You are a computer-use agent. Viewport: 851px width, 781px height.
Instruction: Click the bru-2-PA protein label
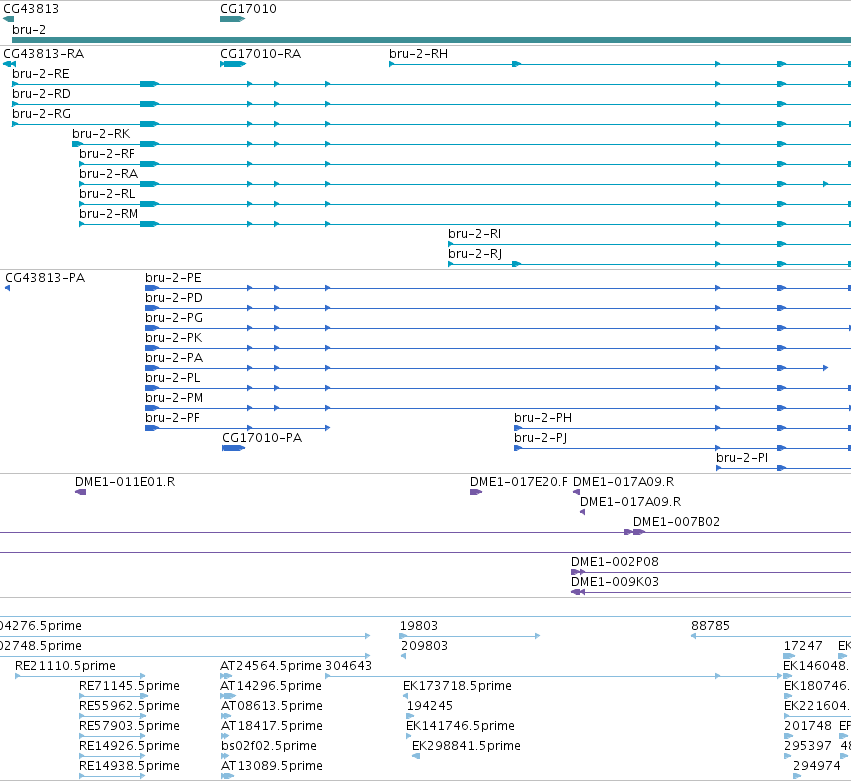tap(174, 358)
